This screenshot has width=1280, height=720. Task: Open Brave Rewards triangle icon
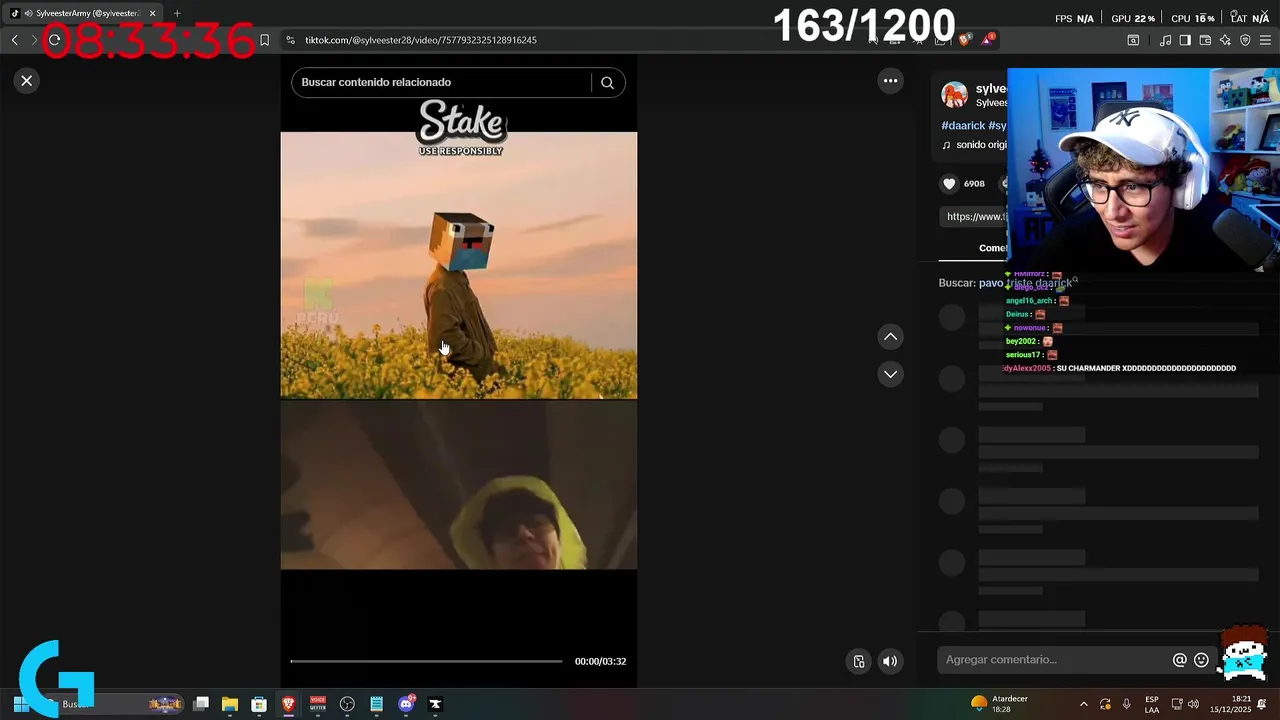point(988,40)
